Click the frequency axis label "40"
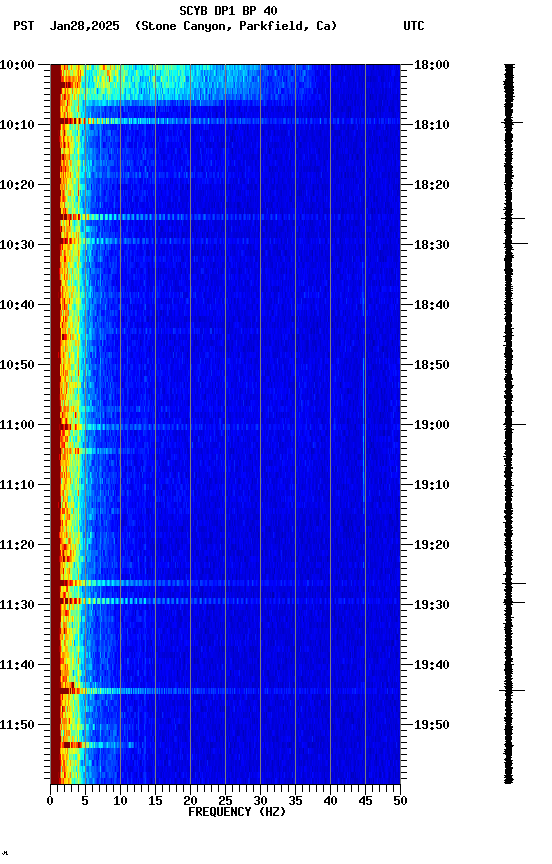 [330, 801]
